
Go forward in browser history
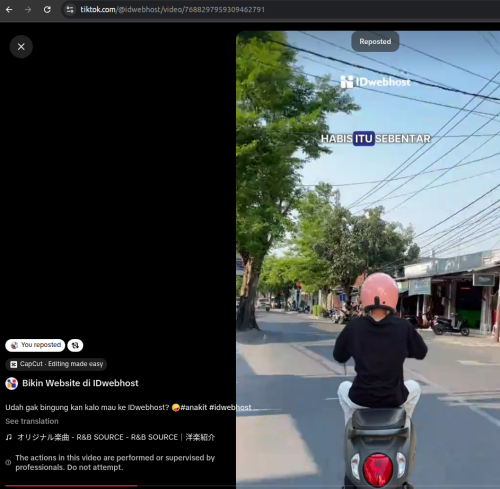point(28,10)
